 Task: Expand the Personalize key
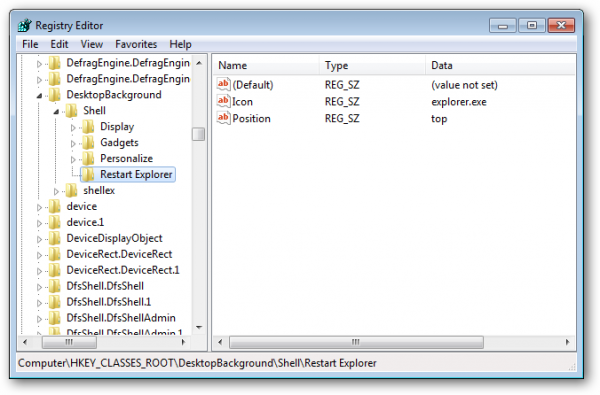point(73,159)
